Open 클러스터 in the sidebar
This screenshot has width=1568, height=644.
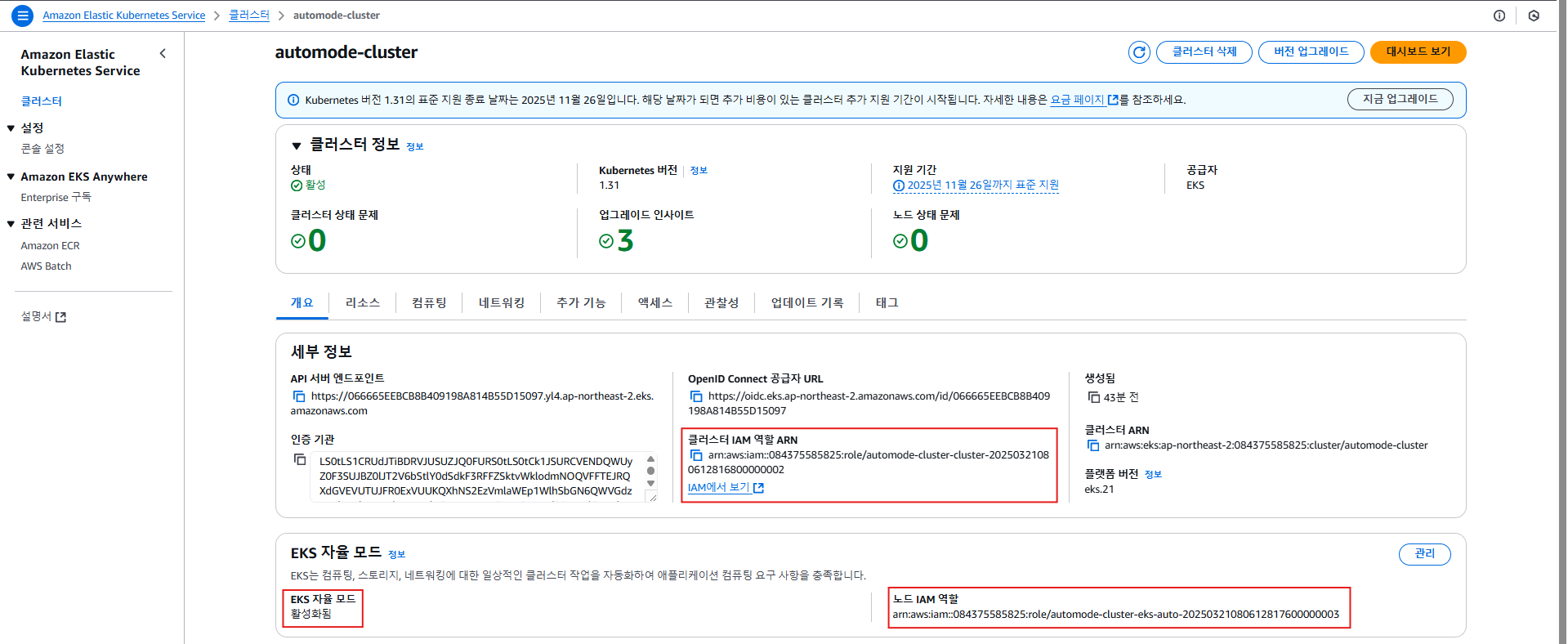coord(42,101)
